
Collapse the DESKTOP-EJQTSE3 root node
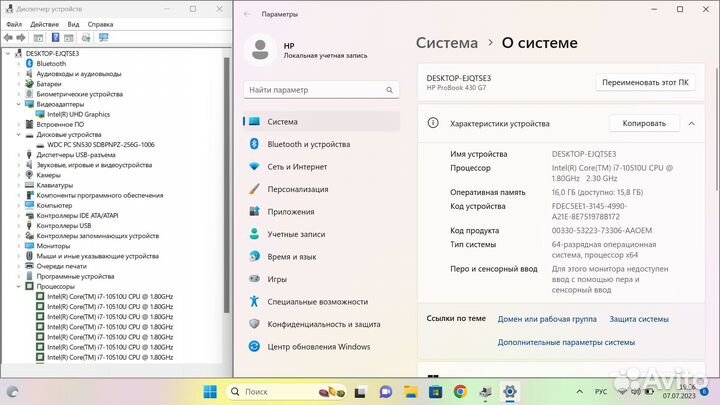[x=8, y=53]
